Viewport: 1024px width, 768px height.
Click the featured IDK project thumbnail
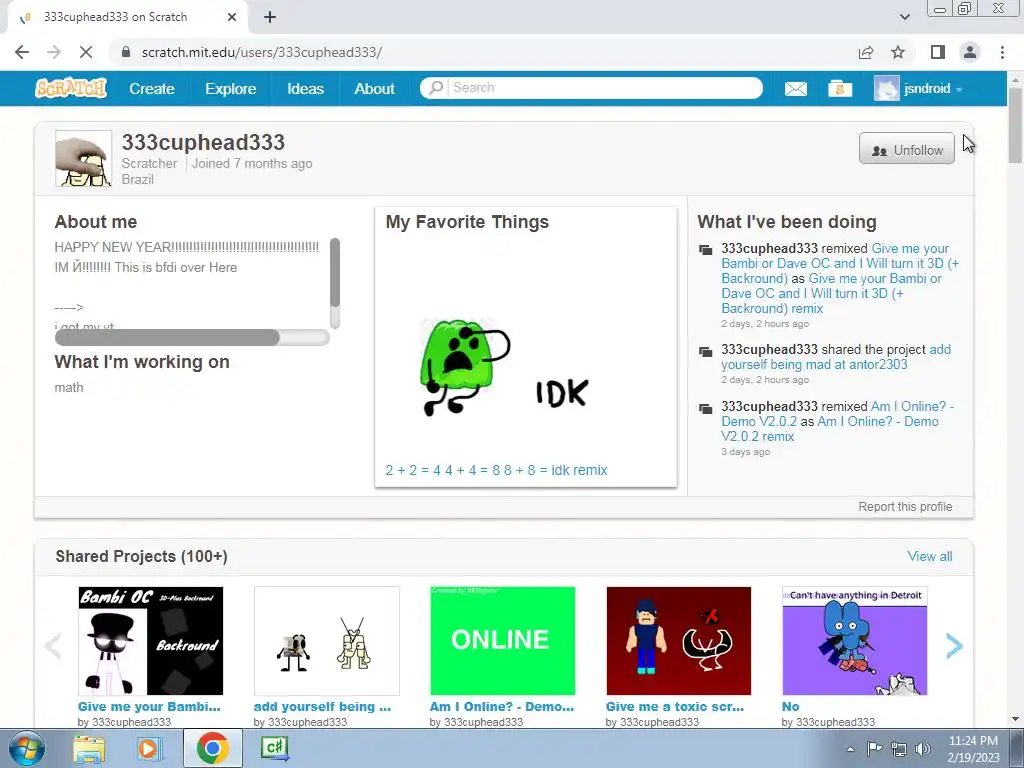(x=526, y=349)
